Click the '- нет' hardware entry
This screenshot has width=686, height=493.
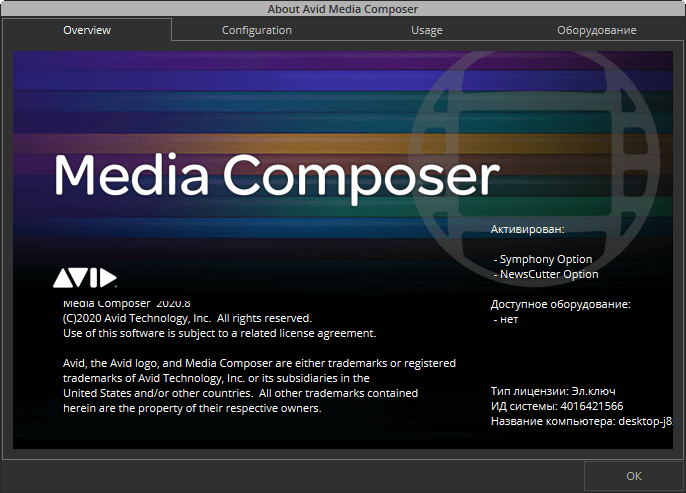click(506, 319)
